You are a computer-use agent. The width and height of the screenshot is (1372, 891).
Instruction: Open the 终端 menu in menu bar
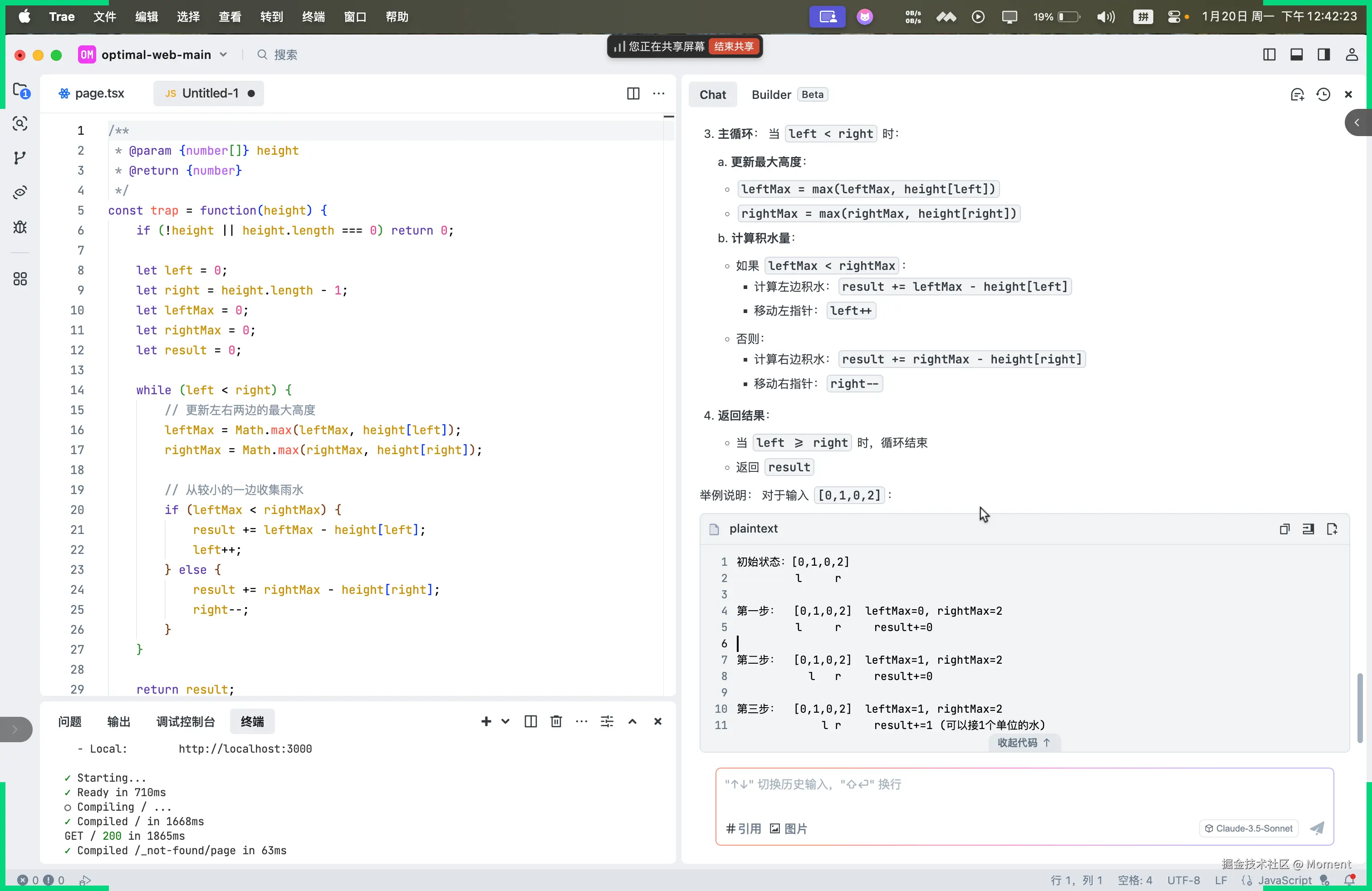[313, 17]
